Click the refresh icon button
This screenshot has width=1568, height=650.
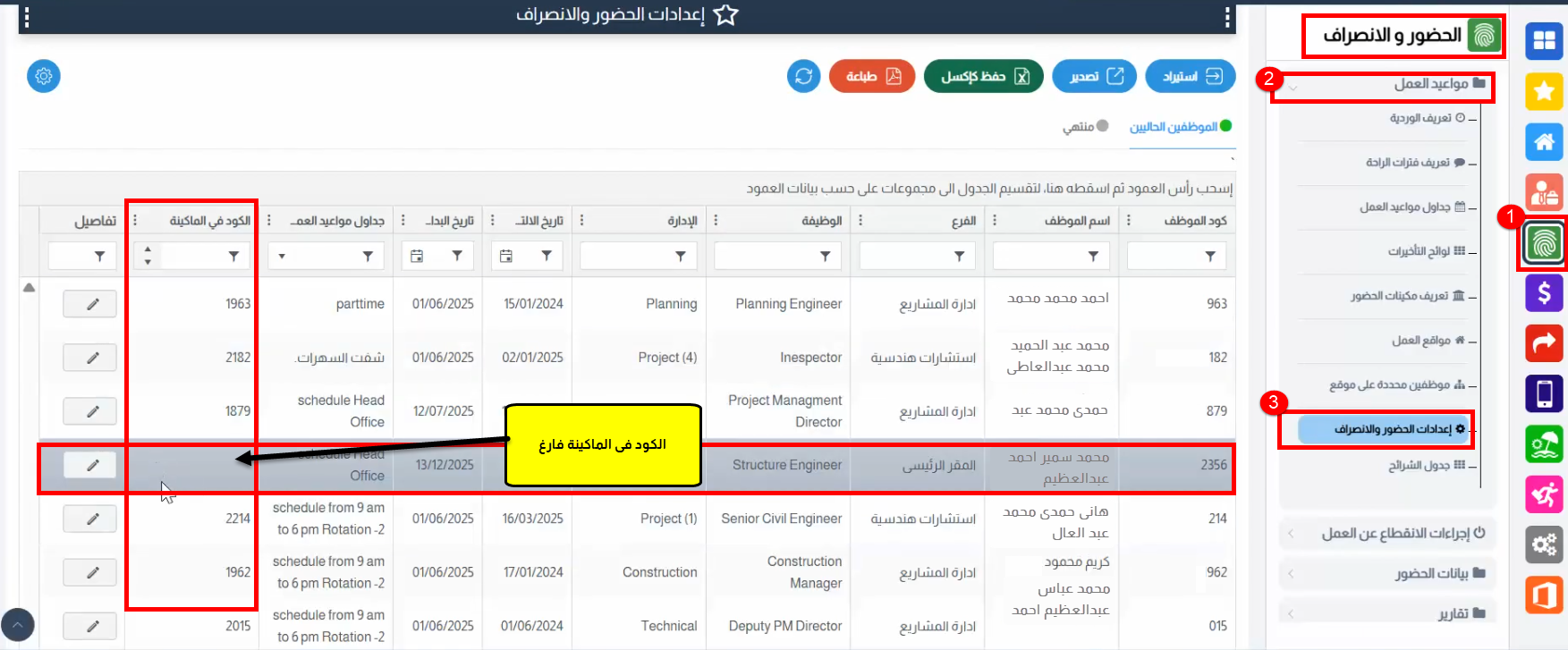pyautogui.click(x=803, y=76)
